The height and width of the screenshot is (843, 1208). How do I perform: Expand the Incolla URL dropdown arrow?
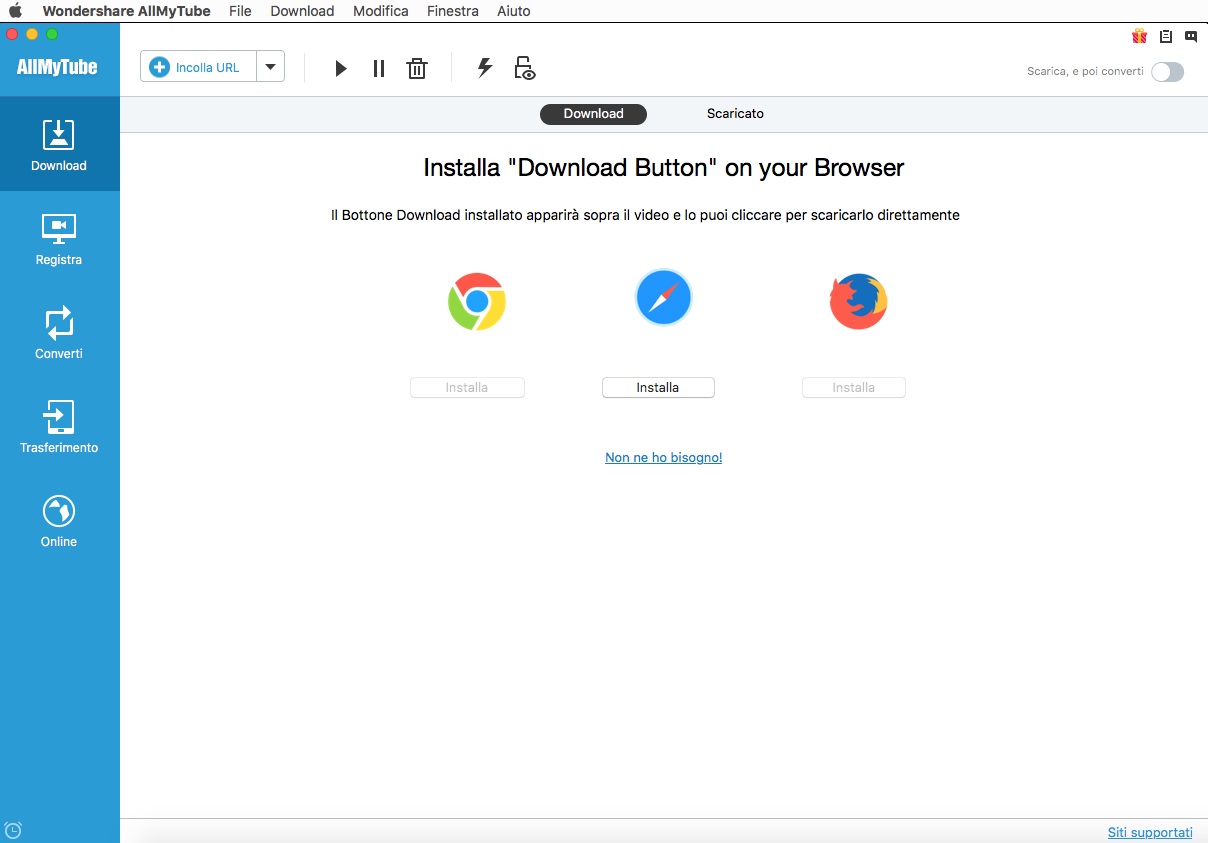coord(270,67)
